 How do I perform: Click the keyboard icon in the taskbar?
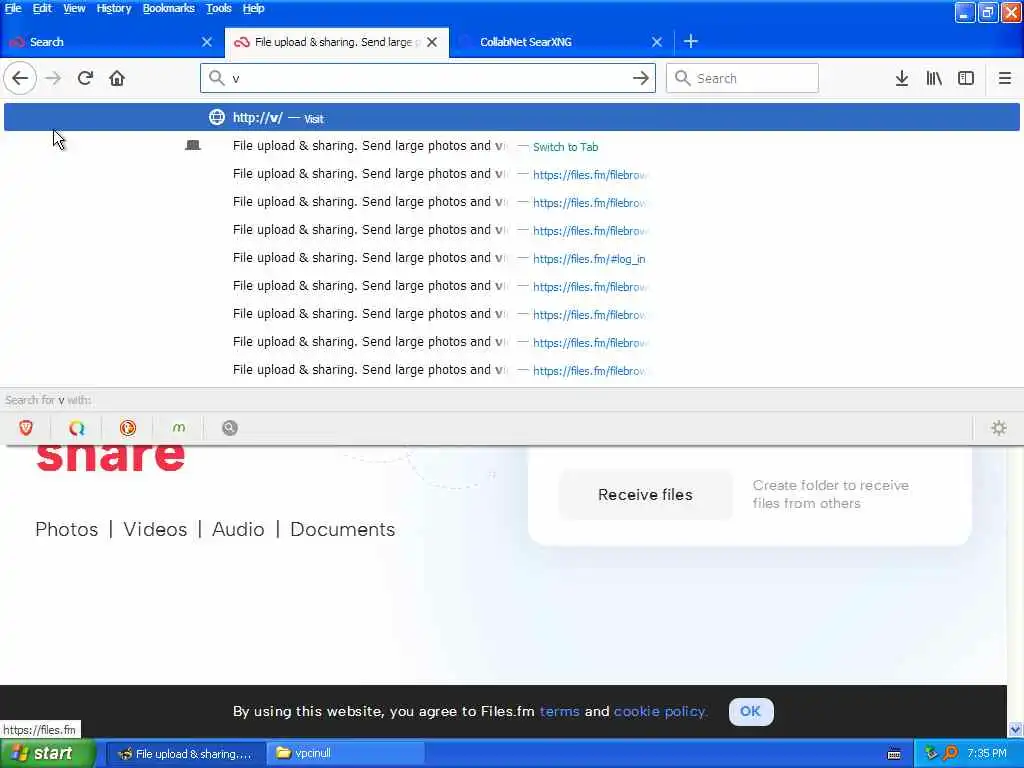(x=894, y=754)
